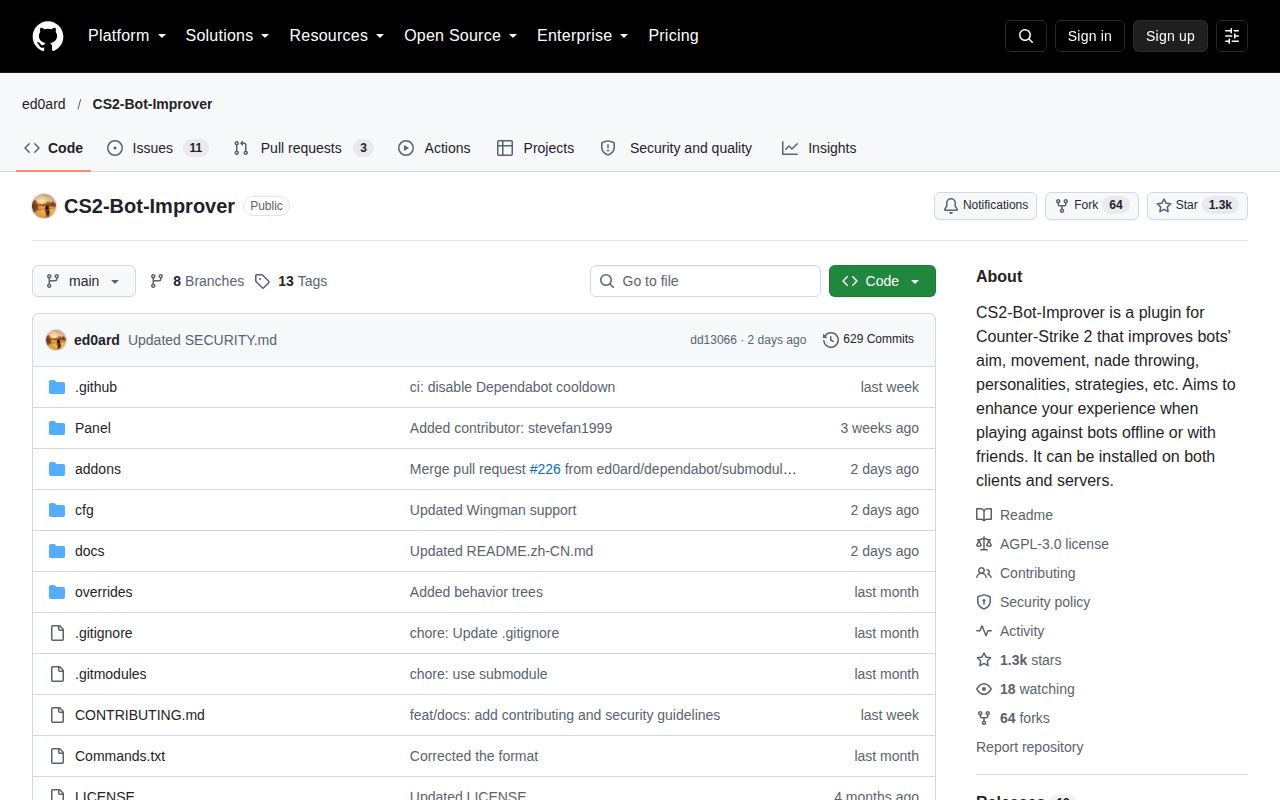Star the CS2-Bot-Improver repository
The width and height of the screenshot is (1280, 800).
(x=1197, y=206)
